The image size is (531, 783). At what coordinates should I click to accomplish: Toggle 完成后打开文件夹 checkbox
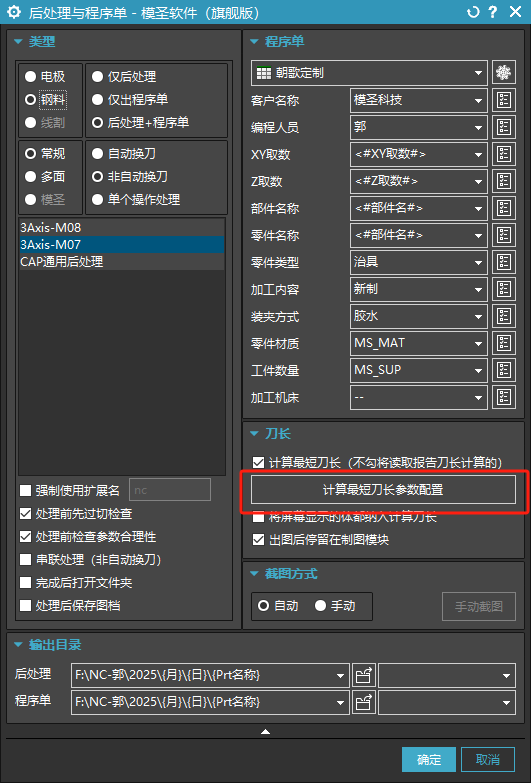point(25,583)
